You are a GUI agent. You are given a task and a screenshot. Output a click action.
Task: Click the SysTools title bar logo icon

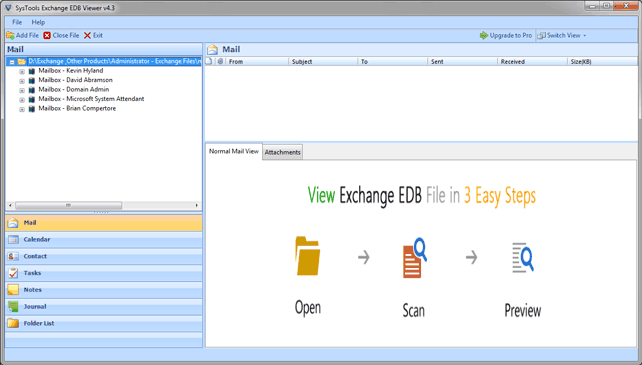click(8, 8)
